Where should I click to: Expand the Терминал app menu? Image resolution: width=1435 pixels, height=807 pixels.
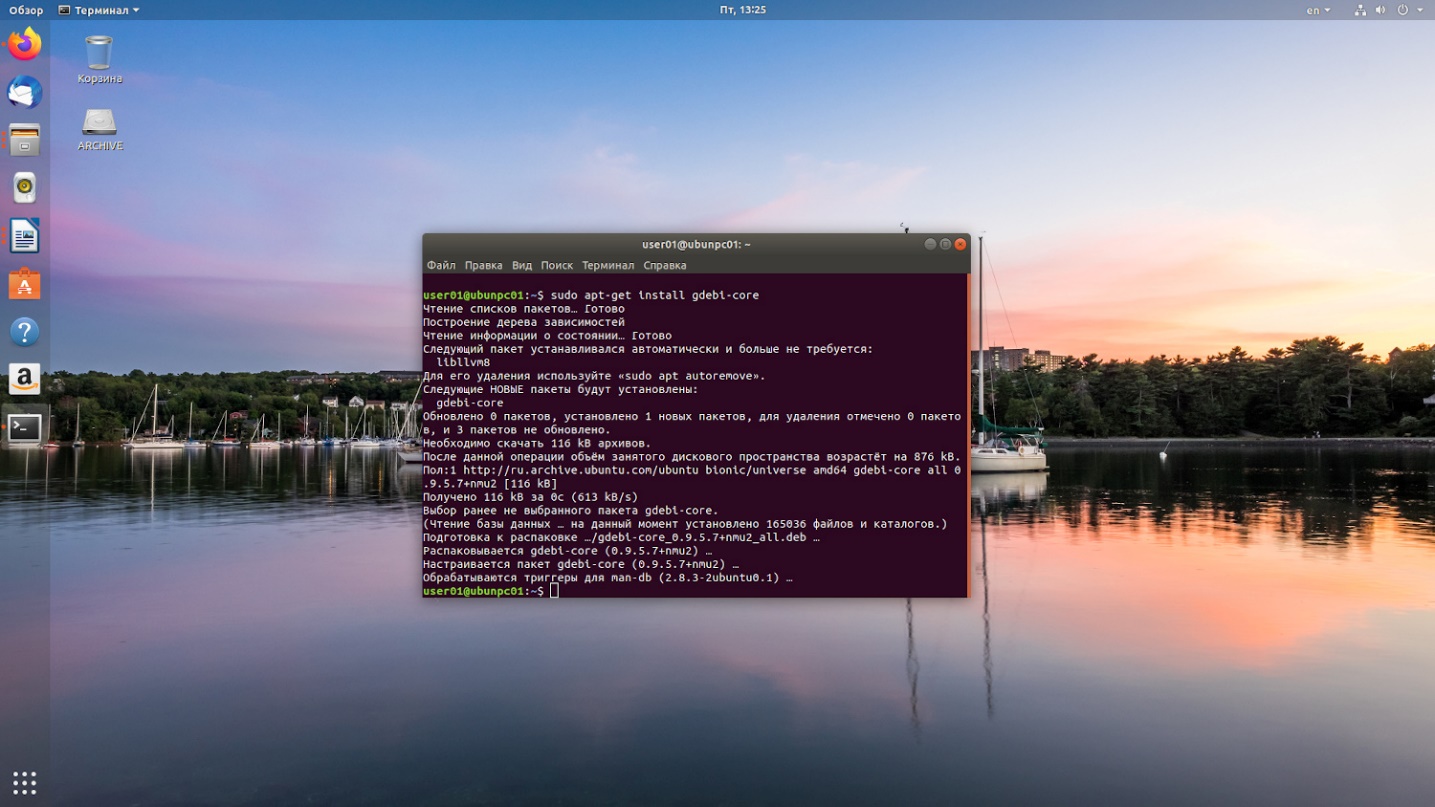point(99,10)
